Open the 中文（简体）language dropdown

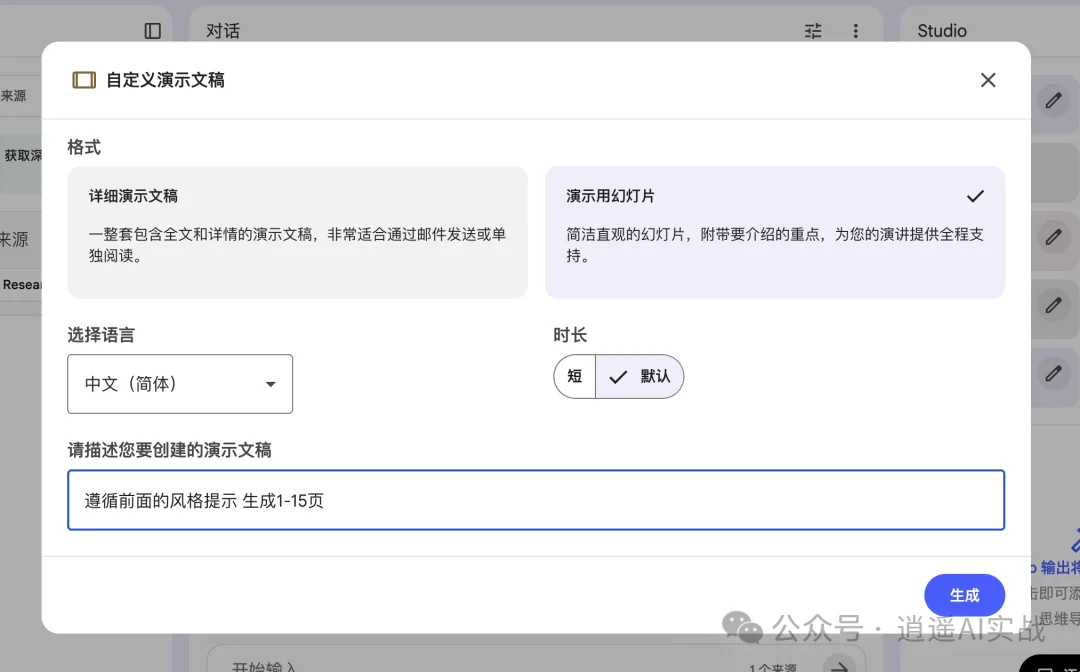coord(180,383)
